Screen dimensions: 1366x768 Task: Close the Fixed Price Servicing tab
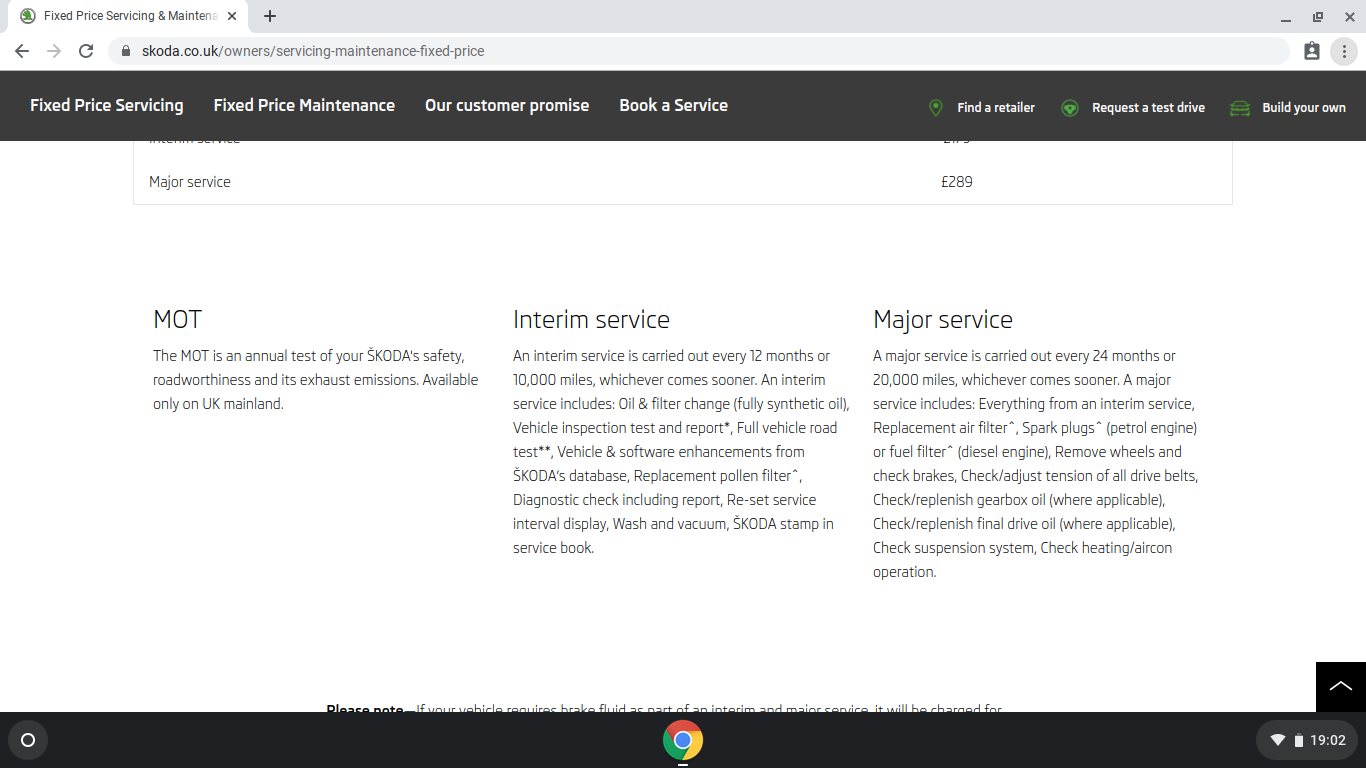[232, 16]
